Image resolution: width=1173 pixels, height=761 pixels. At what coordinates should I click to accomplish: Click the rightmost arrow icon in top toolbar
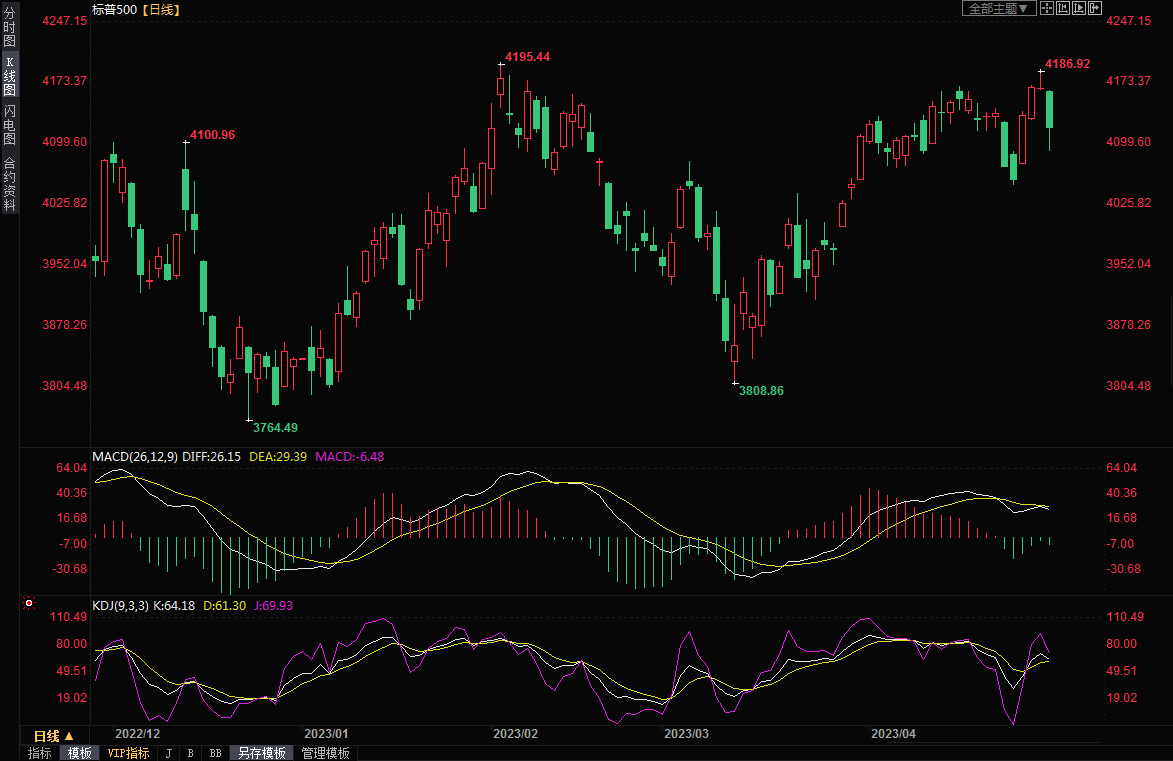click(1095, 8)
